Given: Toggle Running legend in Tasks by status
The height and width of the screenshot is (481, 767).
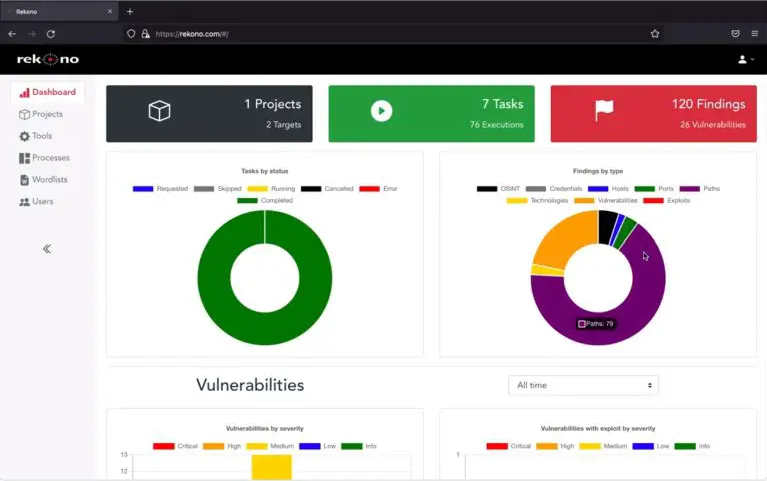Looking at the screenshot, I should click(271, 188).
